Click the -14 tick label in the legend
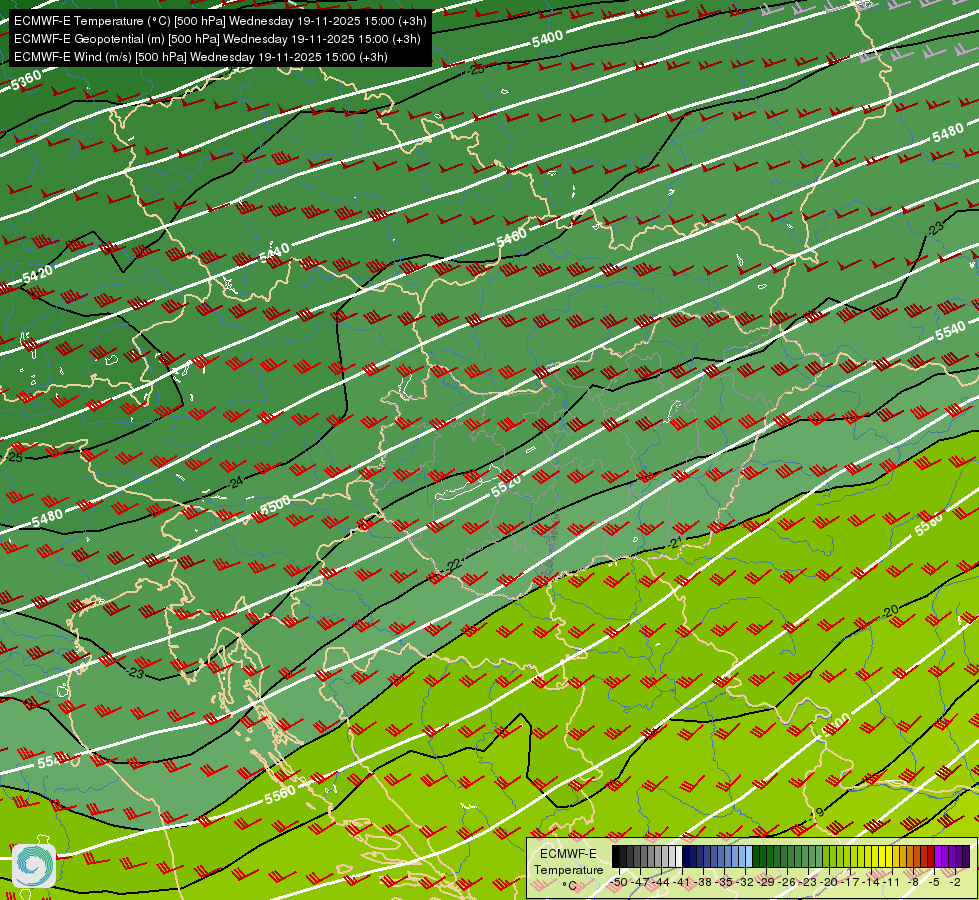This screenshot has width=979, height=900. click(x=872, y=882)
